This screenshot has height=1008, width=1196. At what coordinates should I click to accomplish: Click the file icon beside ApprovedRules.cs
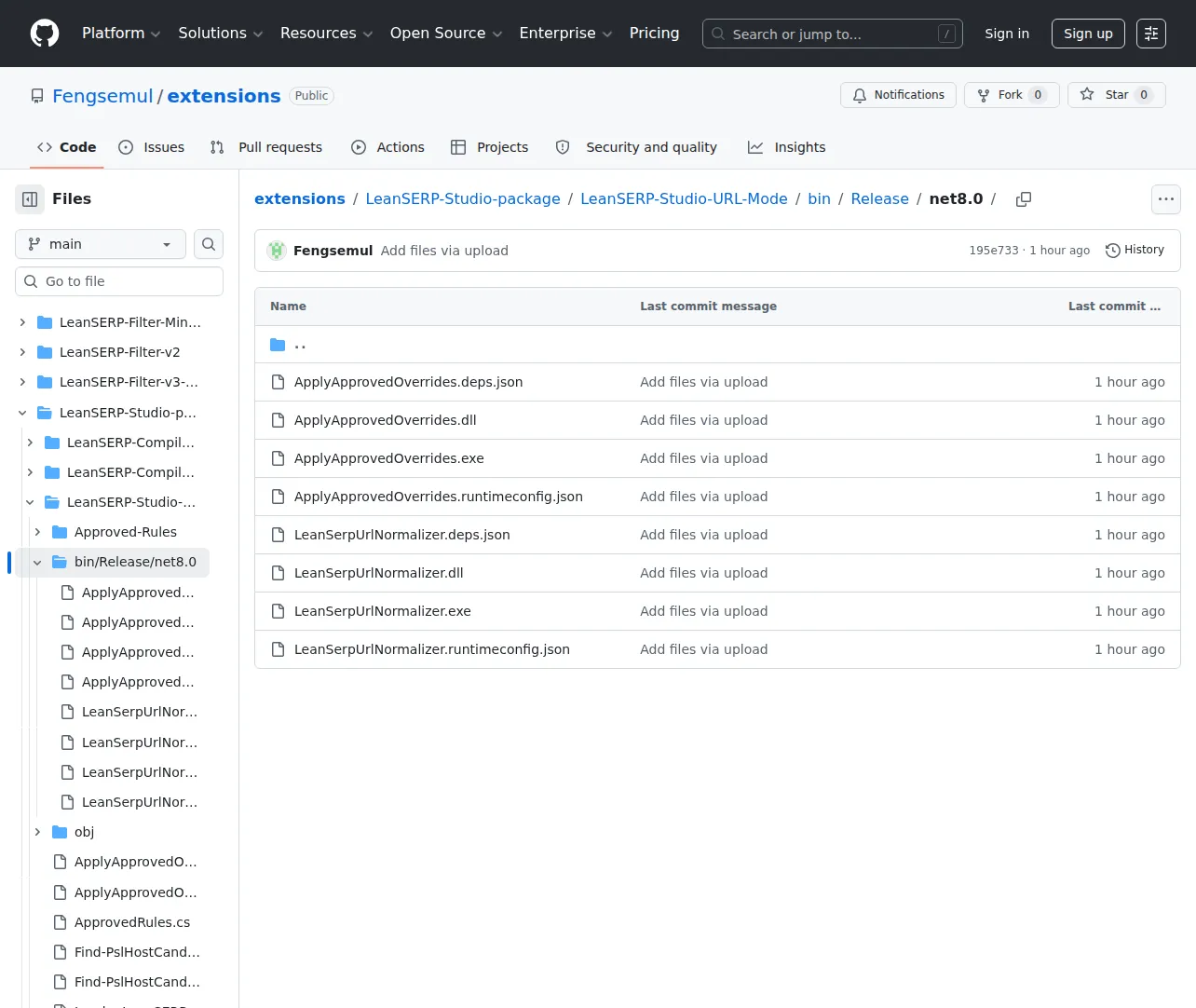point(60,922)
